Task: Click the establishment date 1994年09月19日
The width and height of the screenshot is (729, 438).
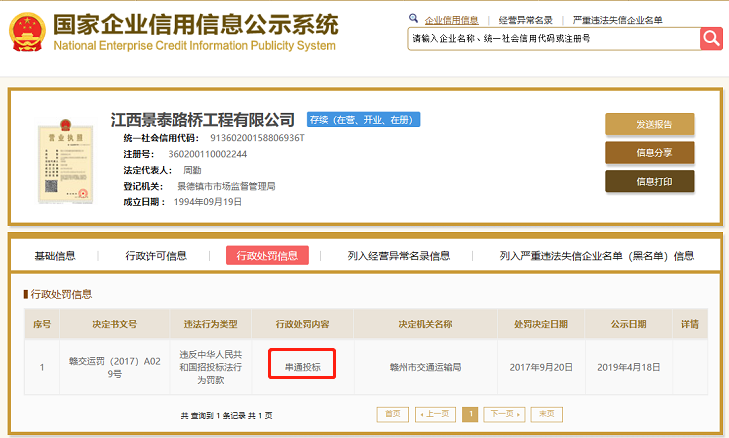Action: click(x=208, y=202)
